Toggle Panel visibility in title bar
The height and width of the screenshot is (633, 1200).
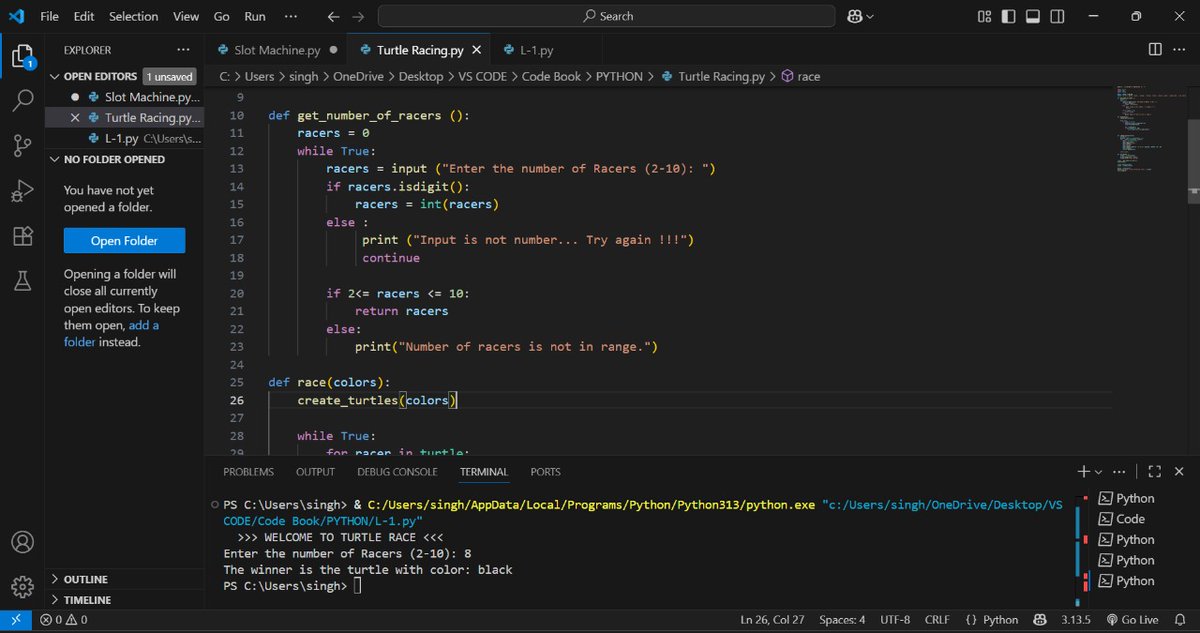pos(1032,16)
